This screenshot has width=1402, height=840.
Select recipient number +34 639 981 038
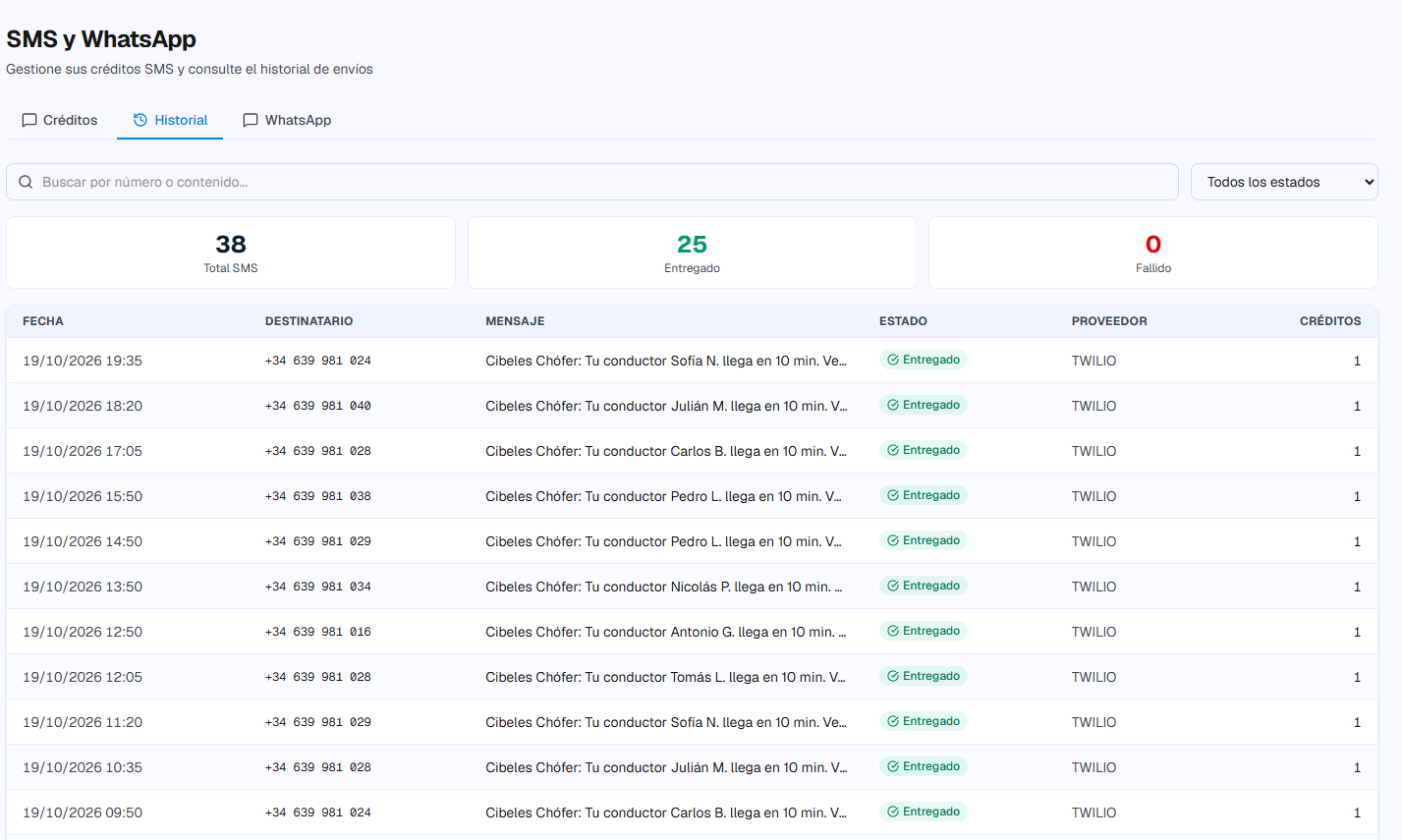click(318, 496)
